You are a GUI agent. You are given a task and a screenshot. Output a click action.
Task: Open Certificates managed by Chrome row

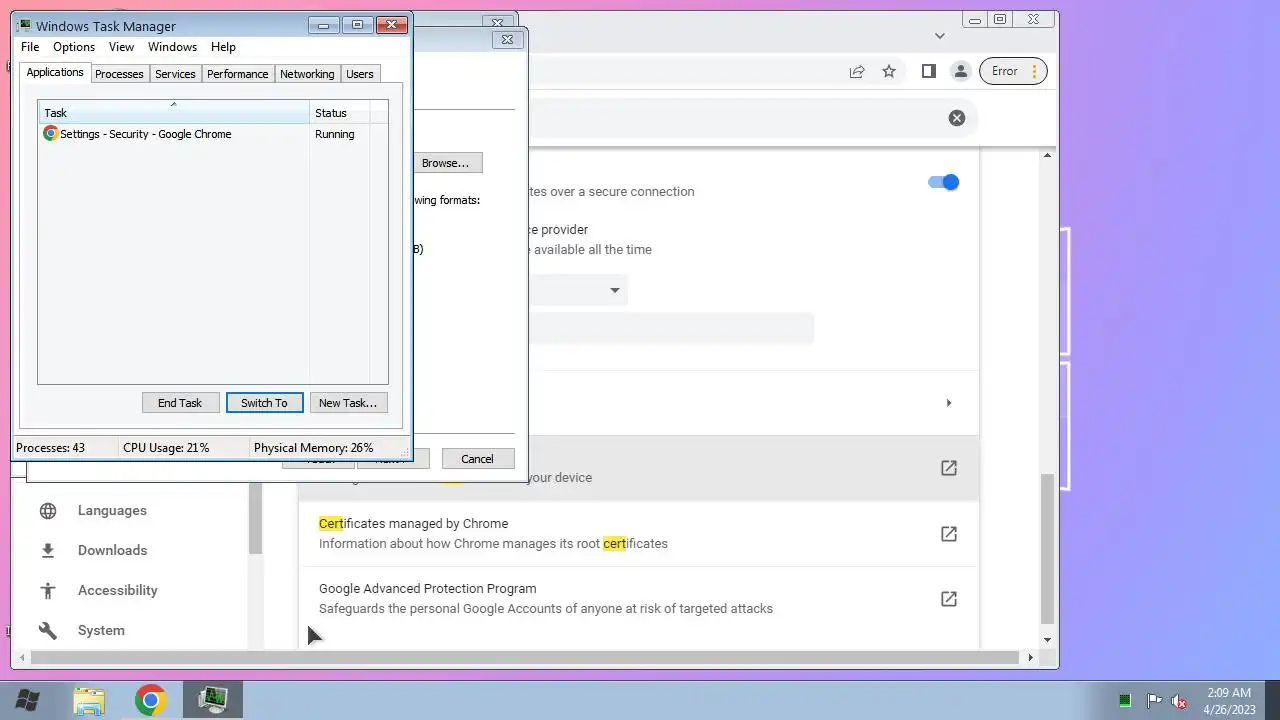(x=639, y=534)
